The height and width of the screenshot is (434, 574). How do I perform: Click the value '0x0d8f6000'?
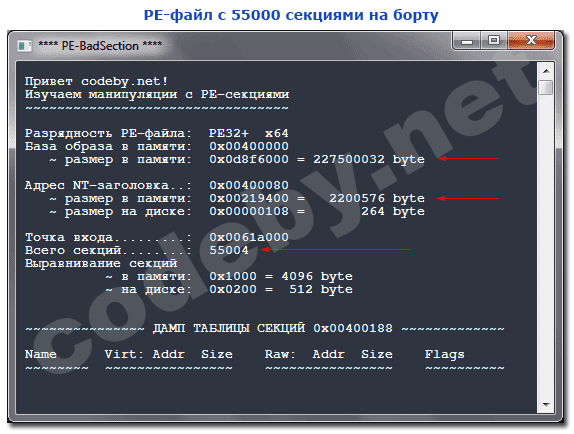tap(249, 160)
